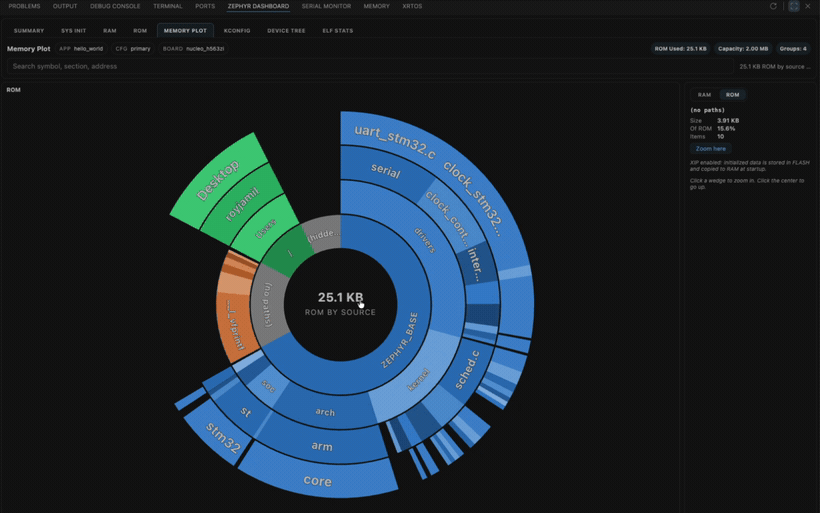Select the kernel wedge
The width and height of the screenshot is (820, 513).
click(x=418, y=380)
